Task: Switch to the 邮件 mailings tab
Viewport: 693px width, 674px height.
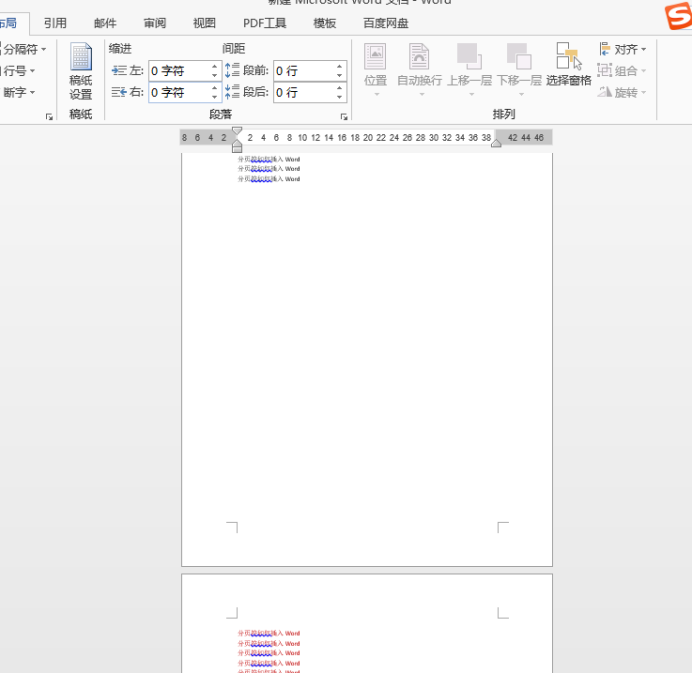Action: (105, 23)
